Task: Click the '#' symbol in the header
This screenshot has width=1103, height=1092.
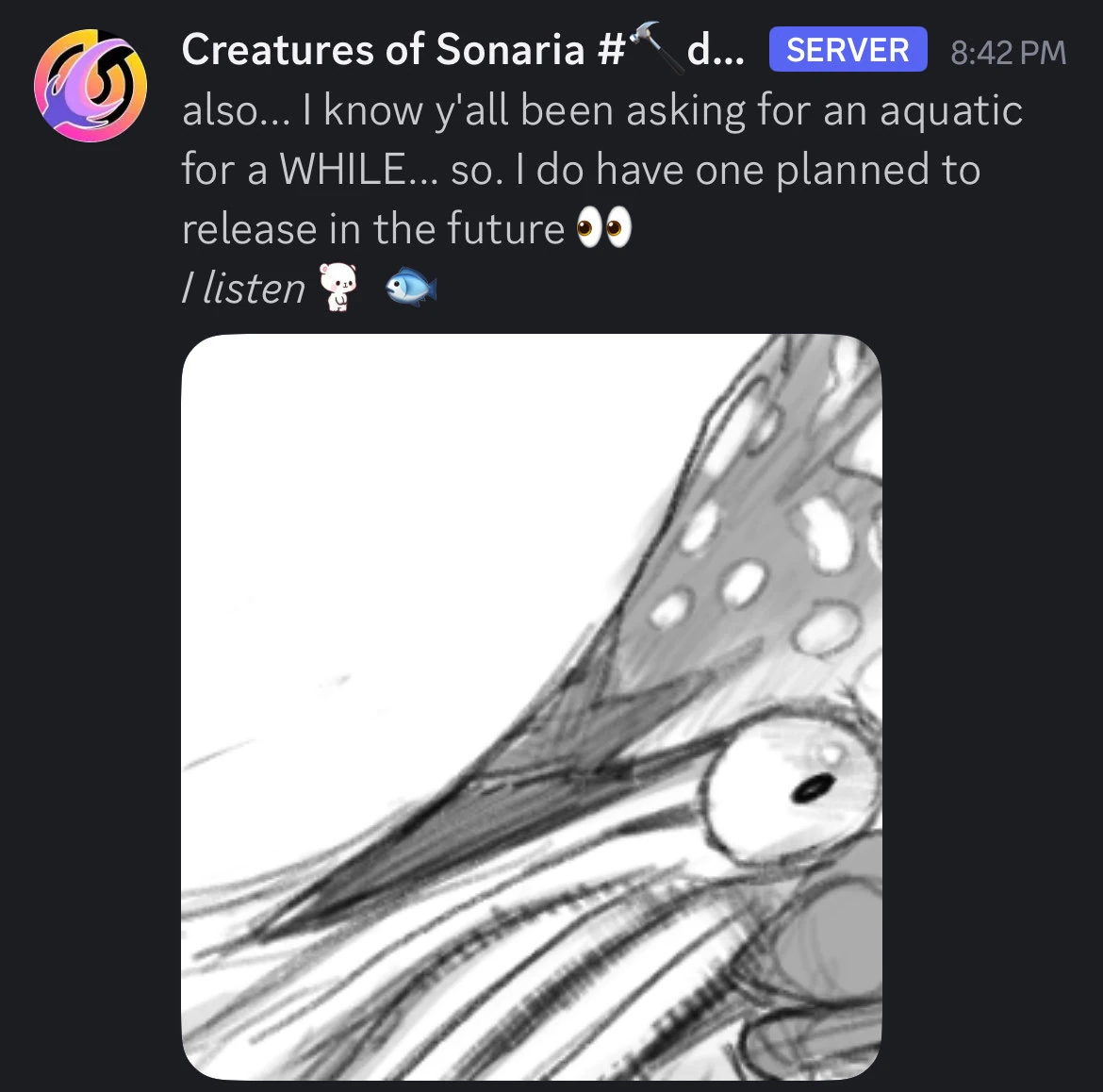Action: coord(611,50)
